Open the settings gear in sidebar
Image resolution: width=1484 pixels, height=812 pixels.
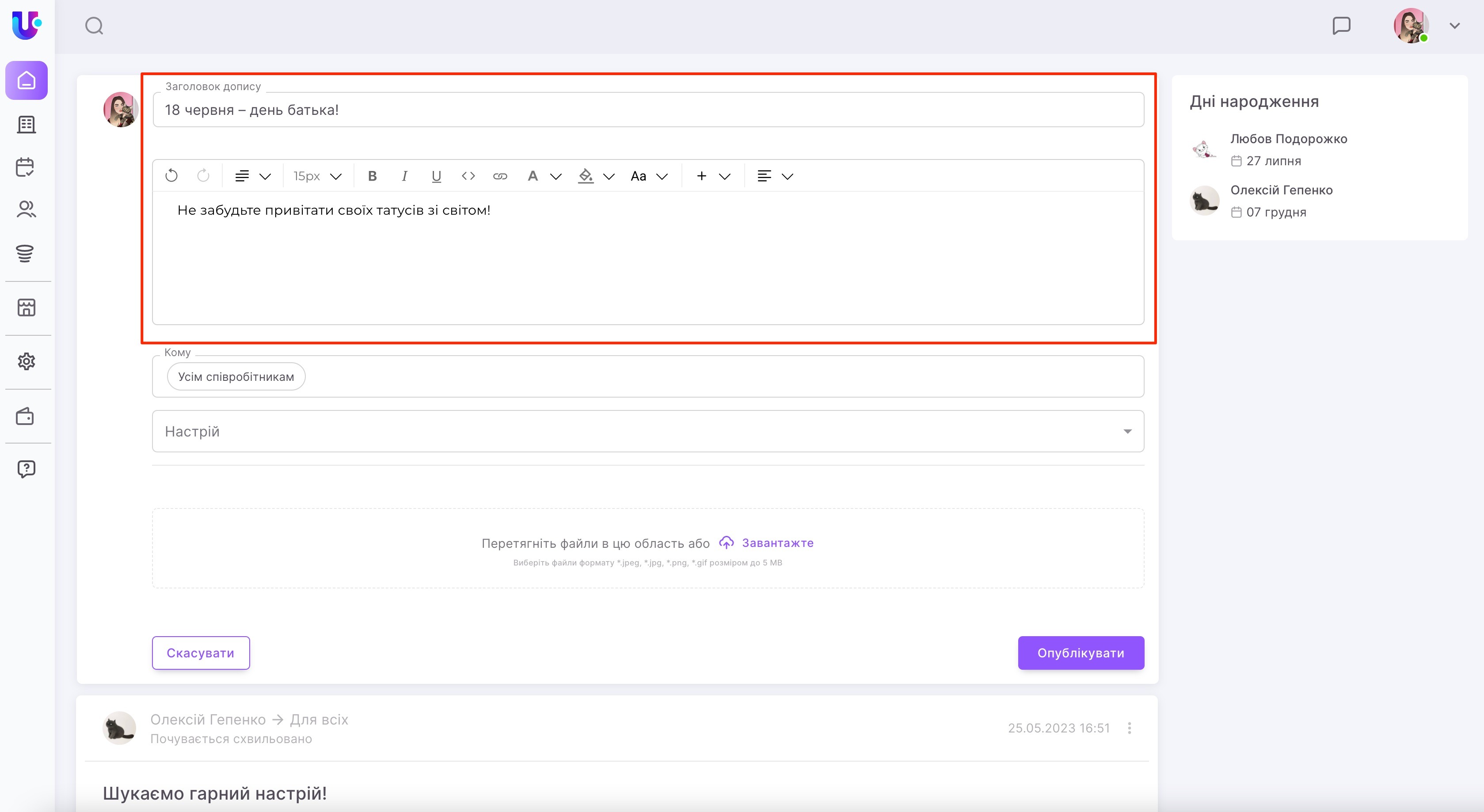coord(26,361)
